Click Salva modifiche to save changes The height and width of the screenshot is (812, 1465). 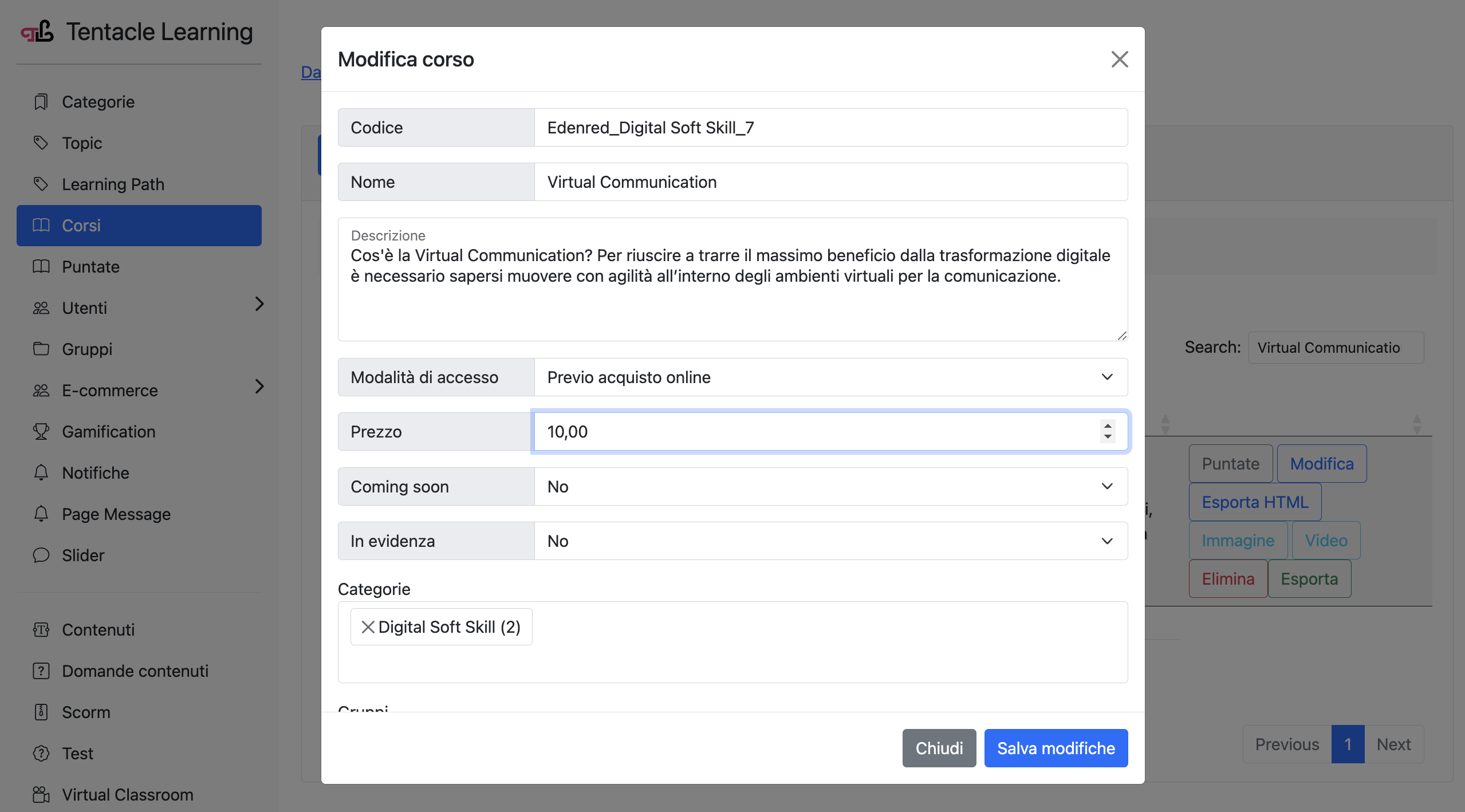coord(1056,748)
